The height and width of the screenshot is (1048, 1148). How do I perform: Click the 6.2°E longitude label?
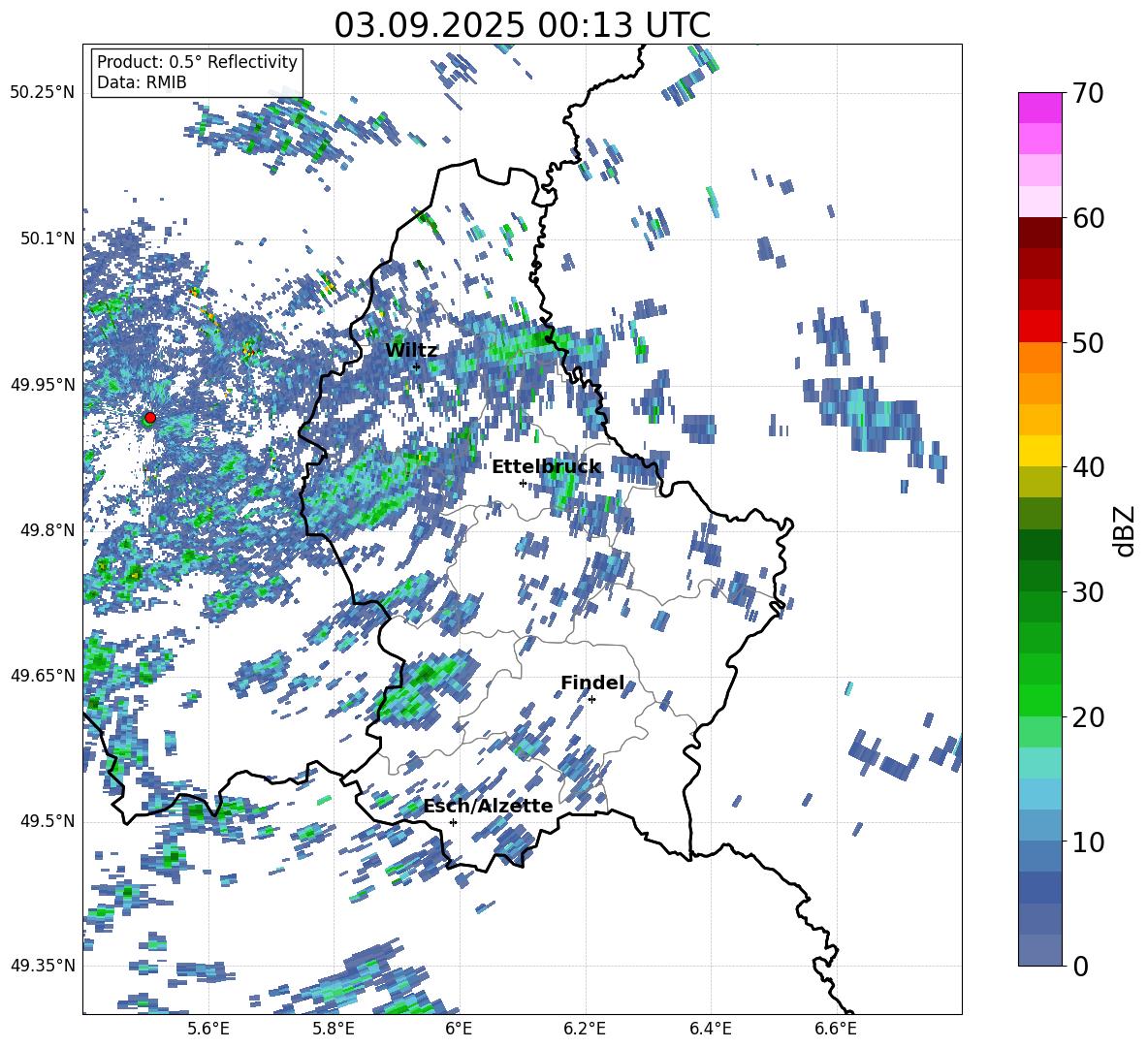coord(585,1029)
